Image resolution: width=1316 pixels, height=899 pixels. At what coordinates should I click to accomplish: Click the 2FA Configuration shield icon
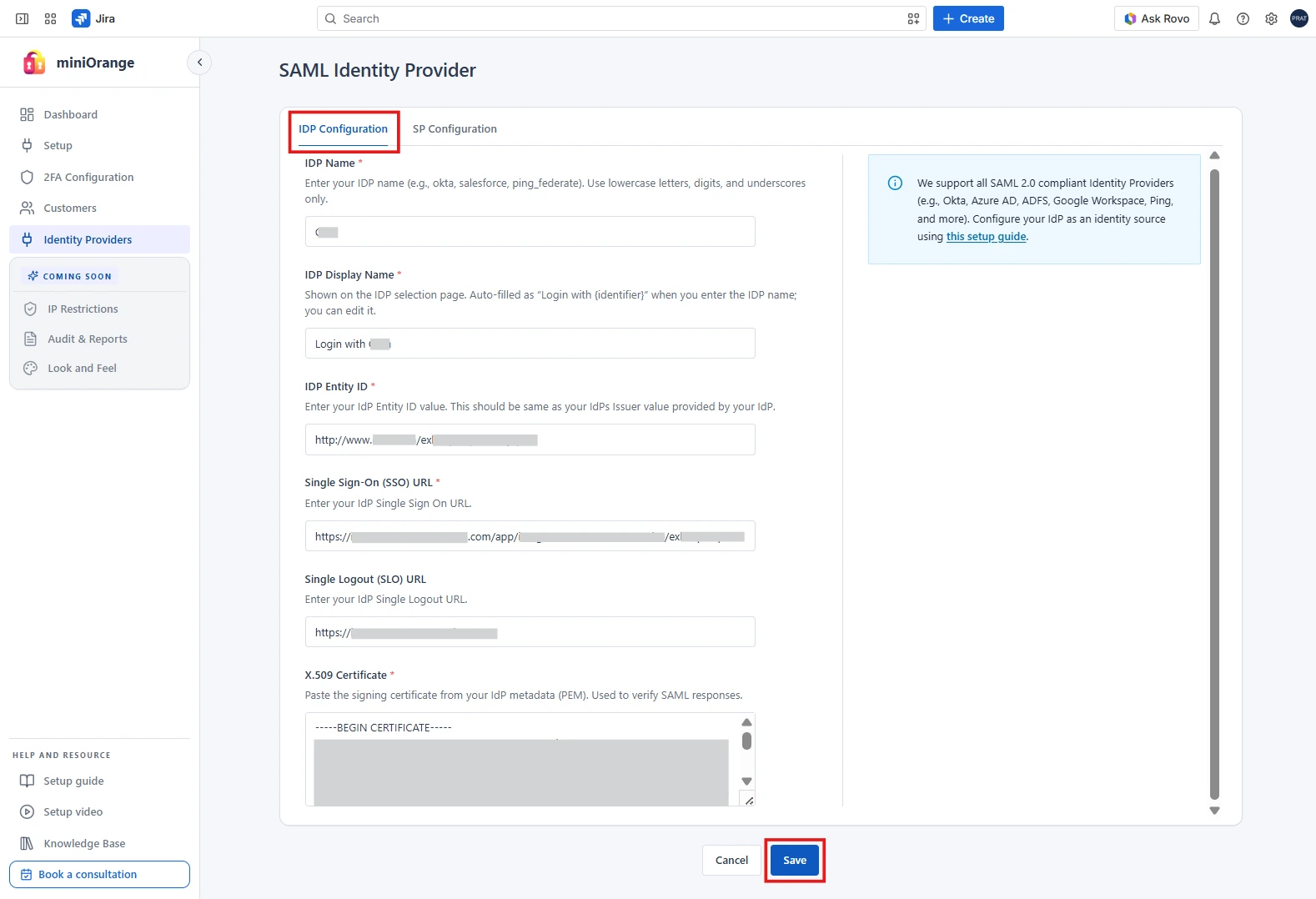point(27,177)
